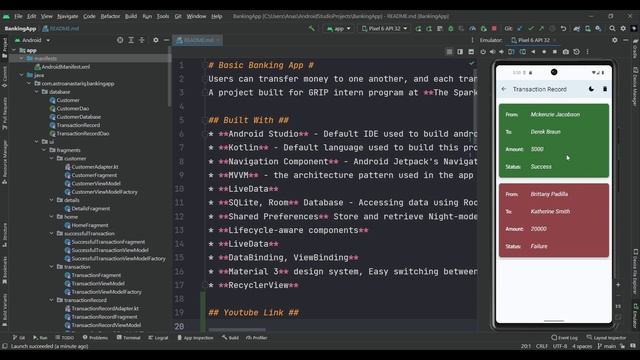The width and height of the screenshot is (640, 360).
Task: Click editor horizontal scrollbar thumb
Action: click(x=237, y=330)
